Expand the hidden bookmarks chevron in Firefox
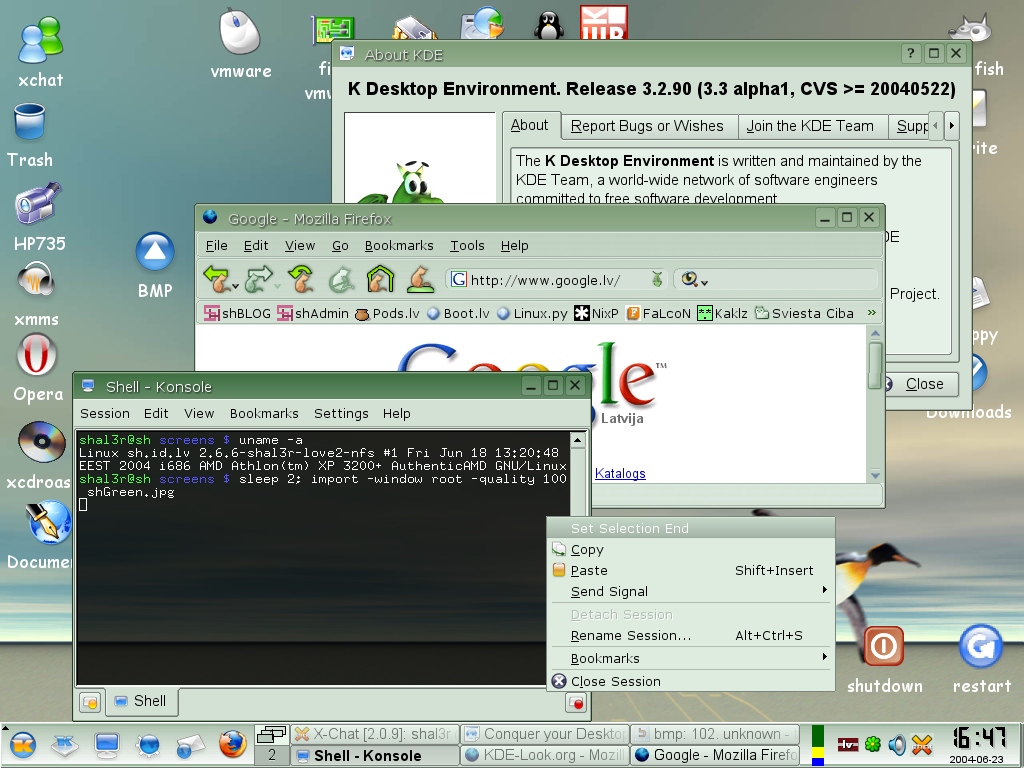The width and height of the screenshot is (1024, 768). 871,313
